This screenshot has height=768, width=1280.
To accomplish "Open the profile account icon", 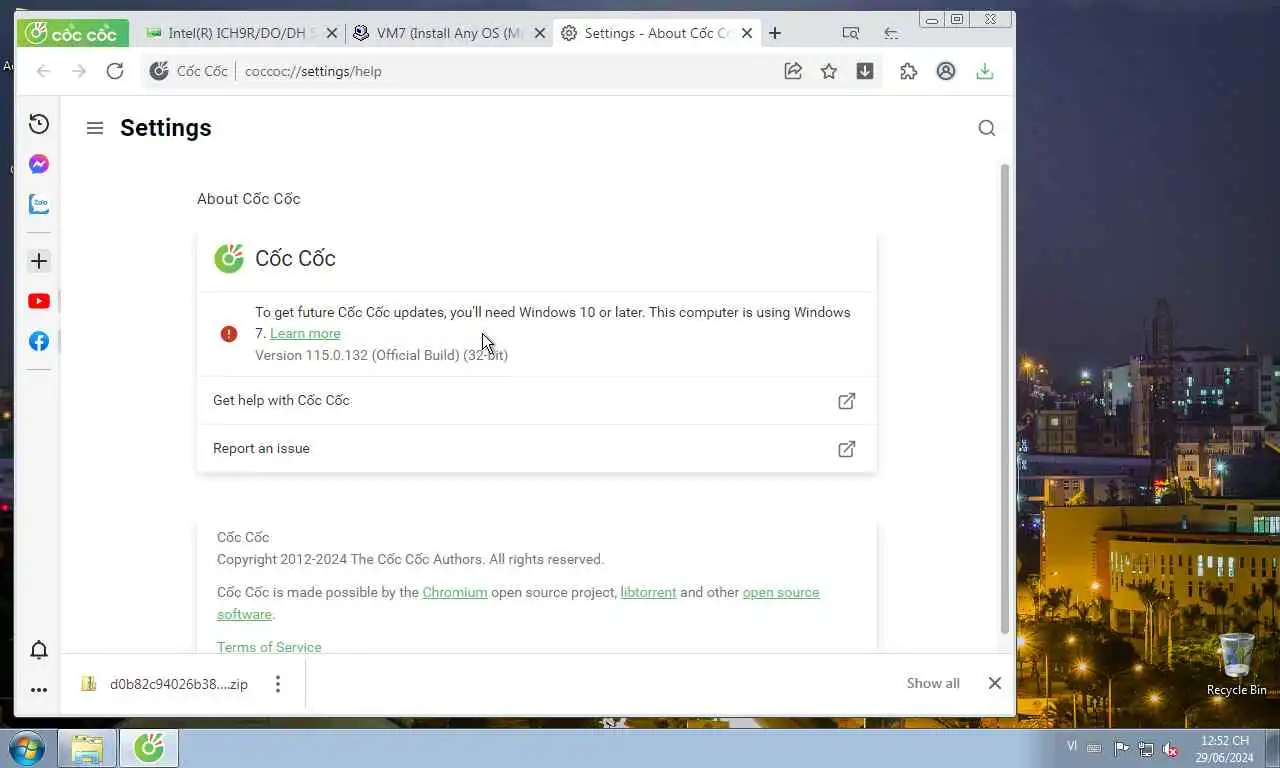I will click(x=946, y=71).
